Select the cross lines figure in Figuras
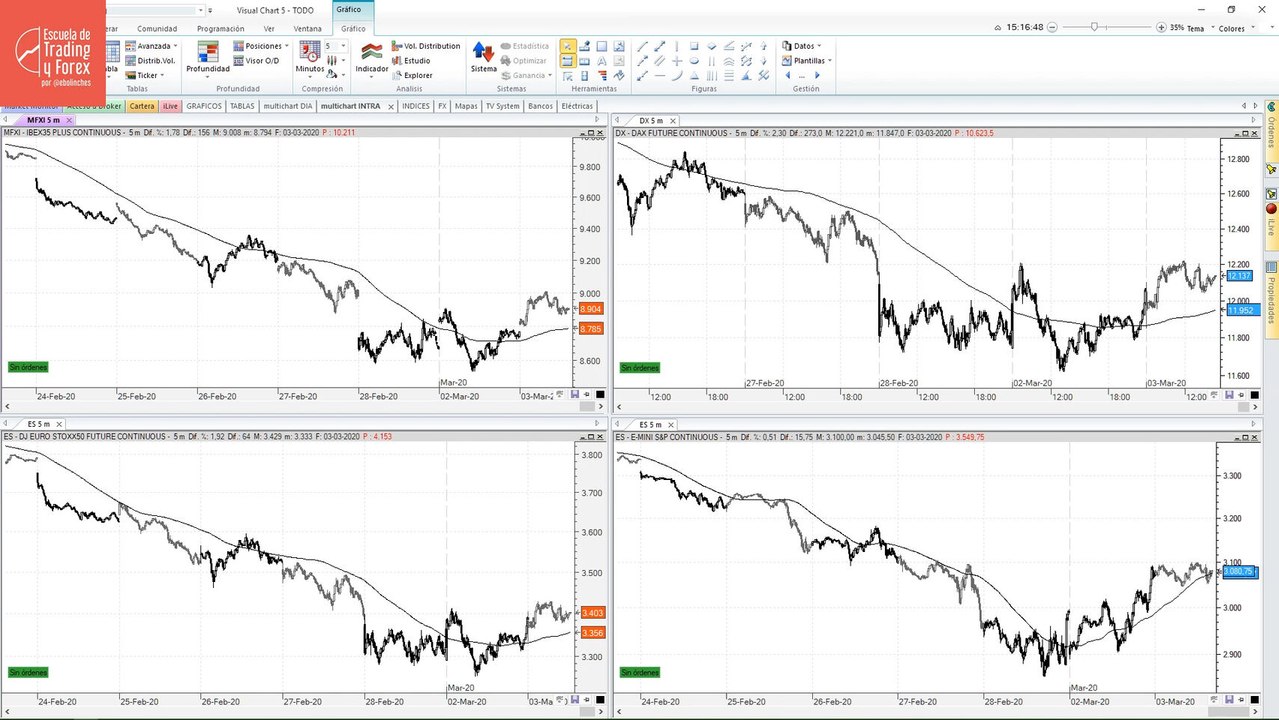This screenshot has height=720, width=1279. point(677,60)
